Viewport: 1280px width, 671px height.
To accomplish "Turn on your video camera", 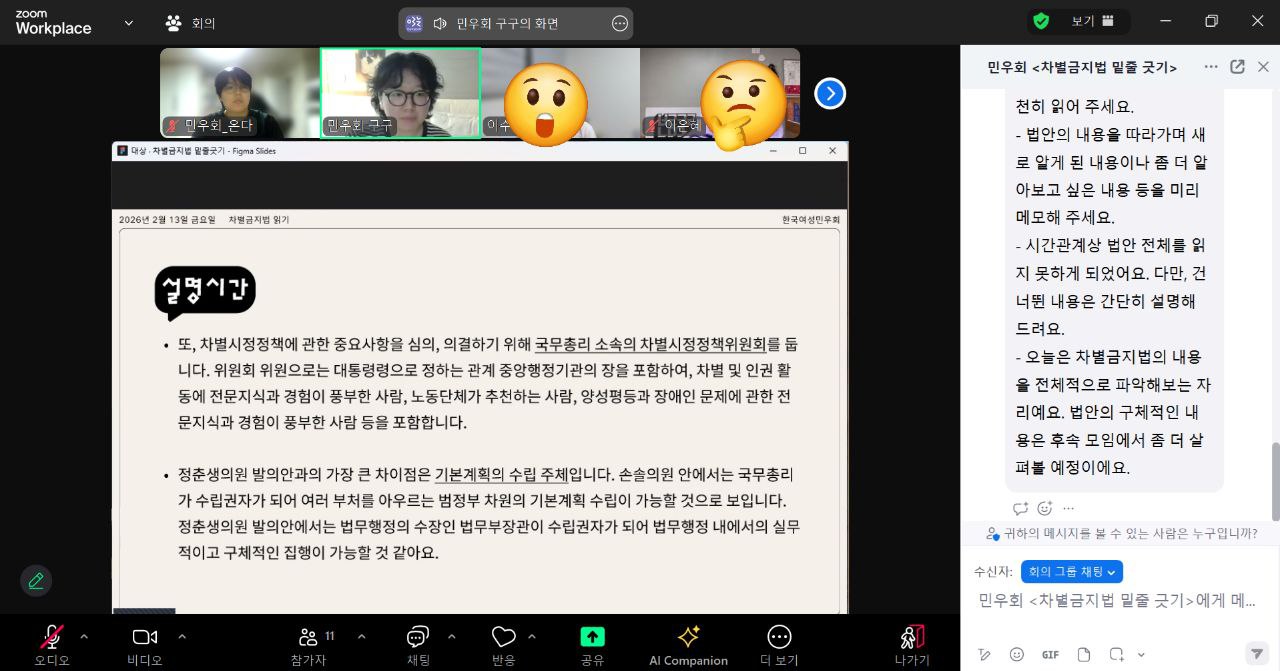I will click(143, 637).
